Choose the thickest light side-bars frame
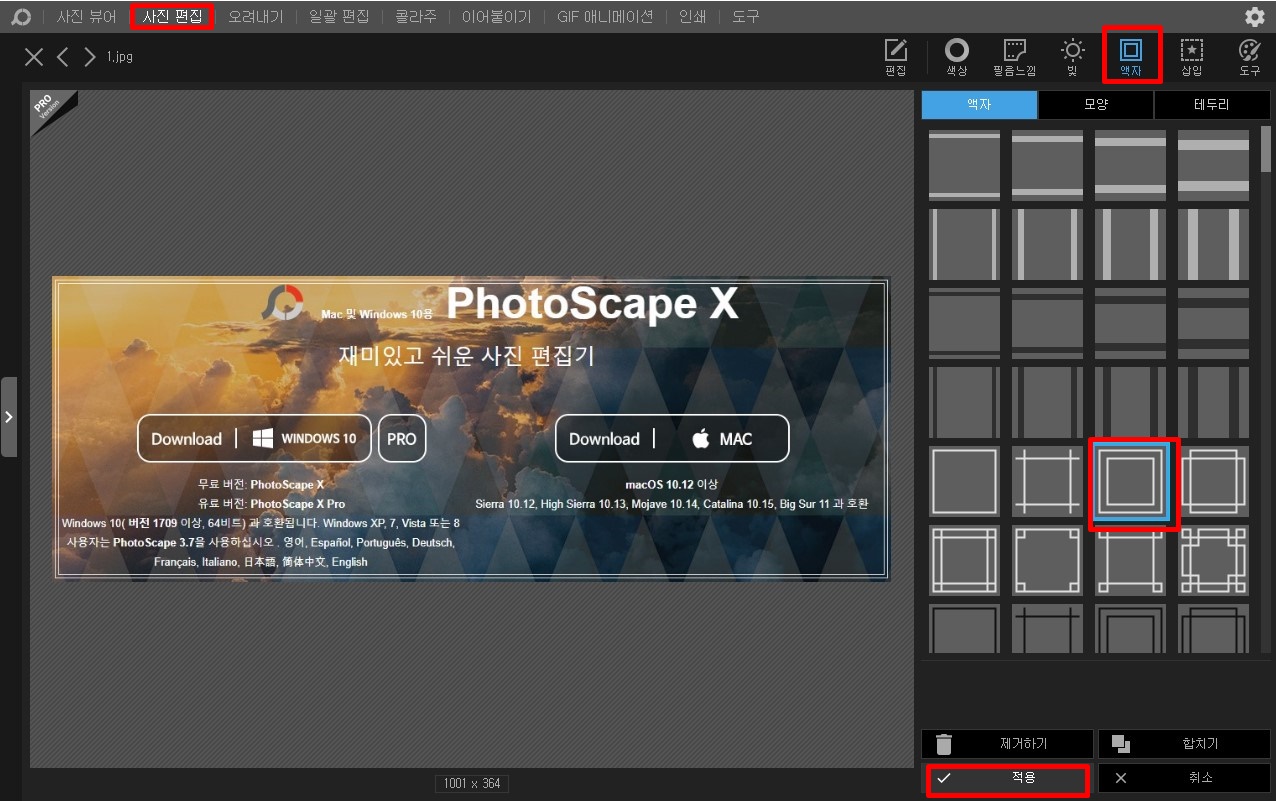The width and height of the screenshot is (1276, 801). (x=1213, y=244)
